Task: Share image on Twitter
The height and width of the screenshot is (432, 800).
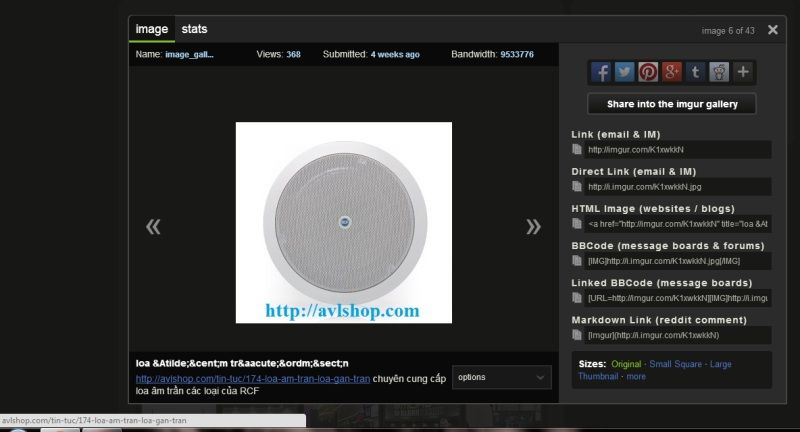Action: click(624, 72)
